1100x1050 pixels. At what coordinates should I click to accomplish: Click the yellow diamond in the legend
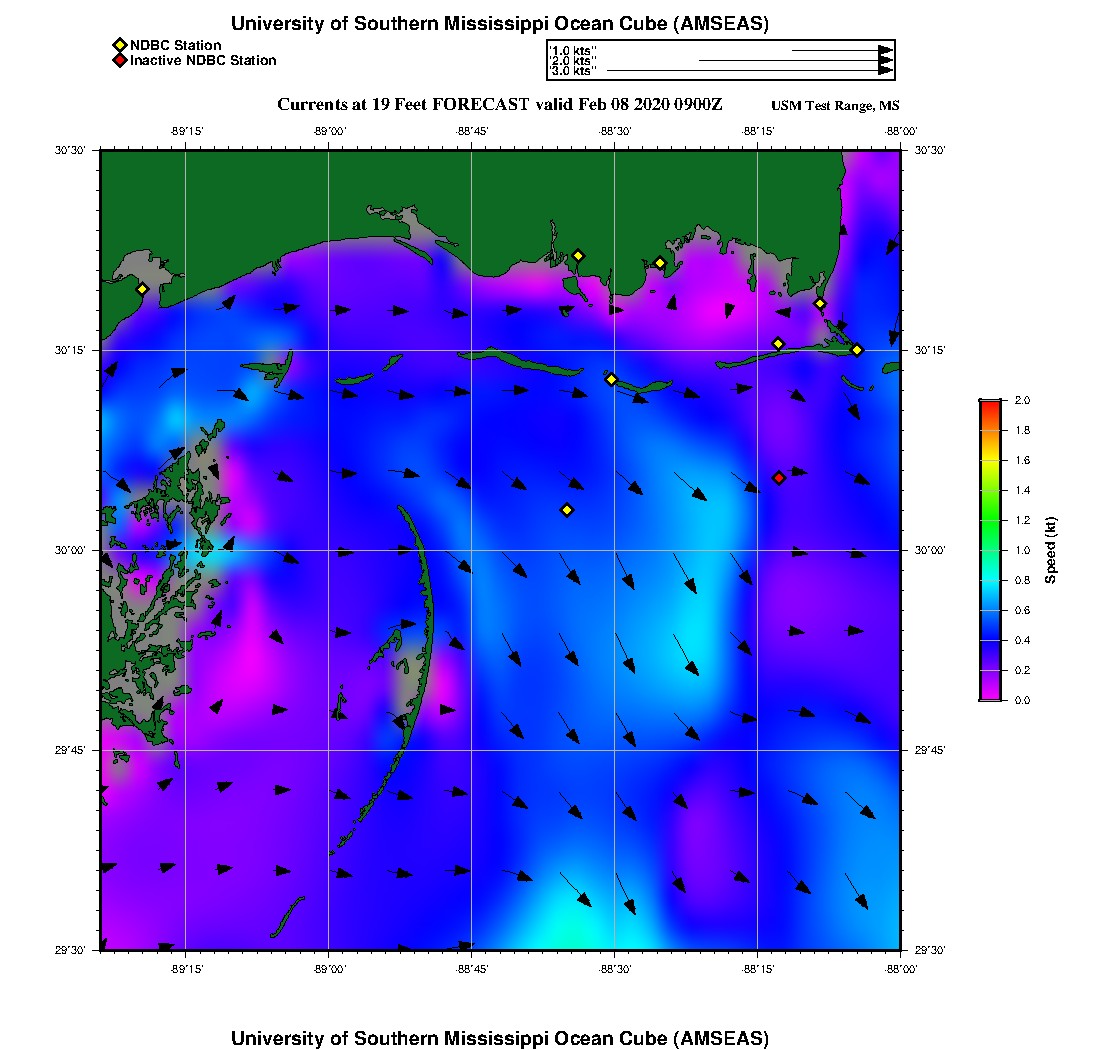[x=119, y=45]
